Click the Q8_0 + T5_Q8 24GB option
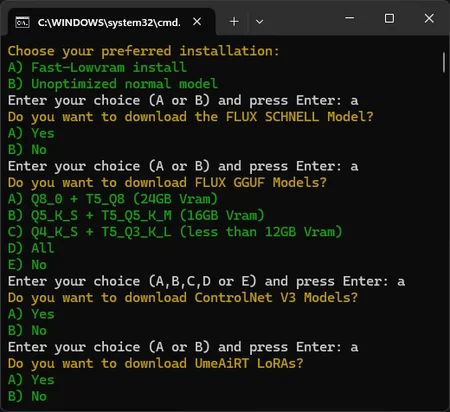The height and width of the screenshot is (412, 450). [113, 199]
